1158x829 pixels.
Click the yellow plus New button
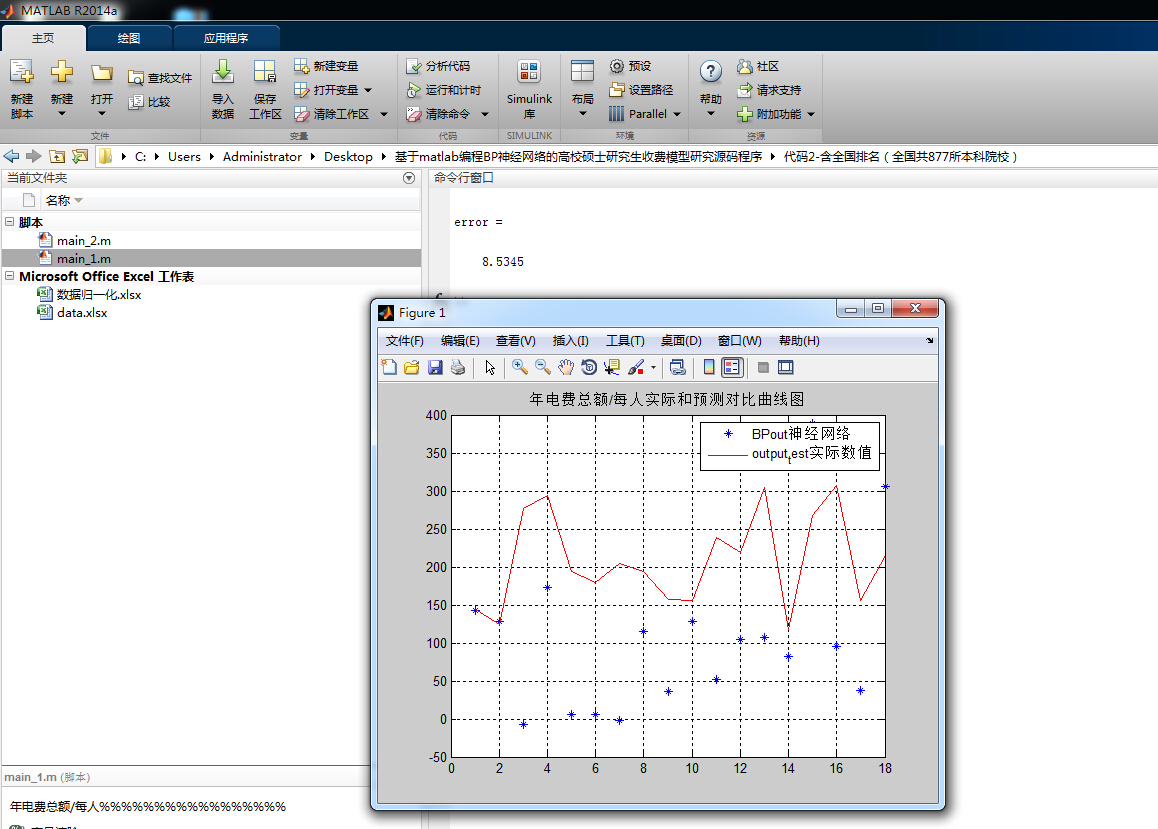pyautogui.click(x=61, y=72)
